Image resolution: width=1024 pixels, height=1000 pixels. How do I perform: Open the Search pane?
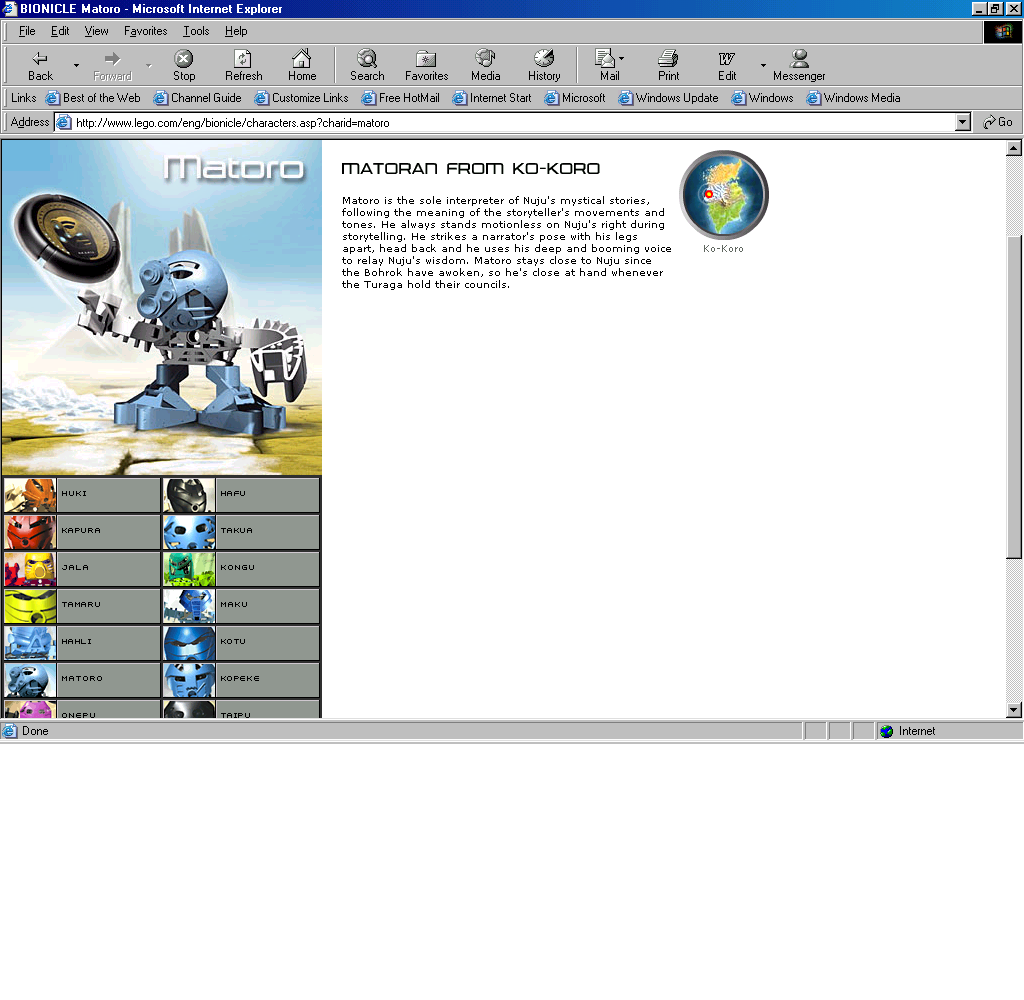click(x=367, y=65)
